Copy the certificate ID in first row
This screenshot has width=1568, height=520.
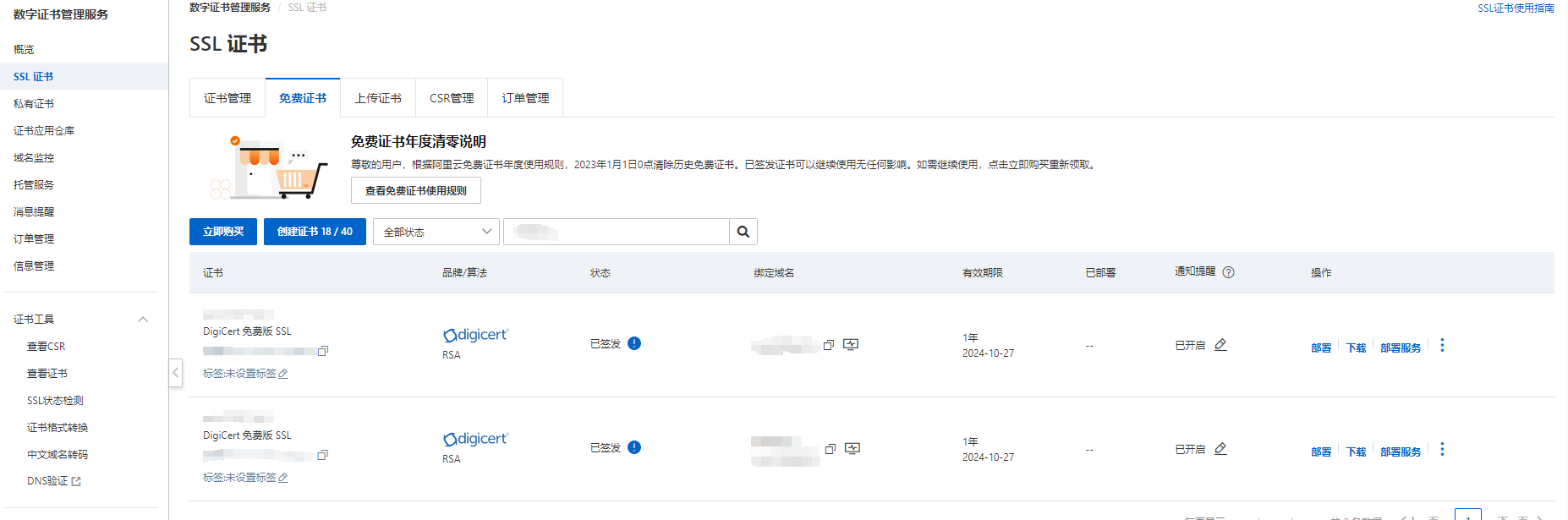(x=323, y=351)
